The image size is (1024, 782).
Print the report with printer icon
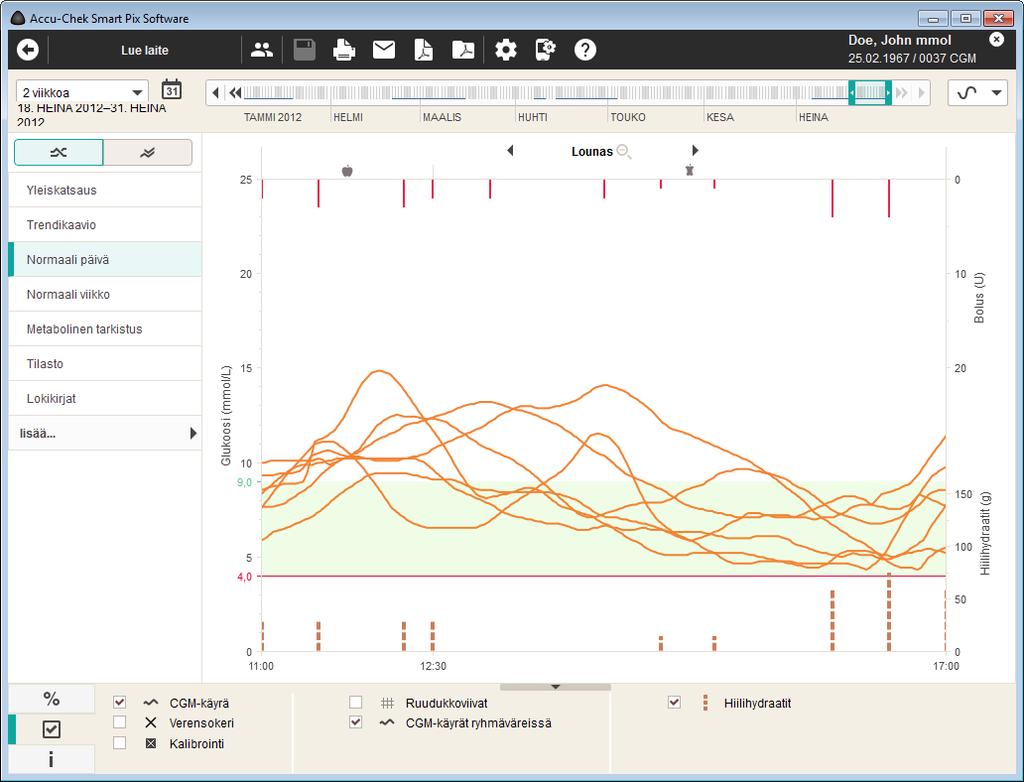[344, 50]
